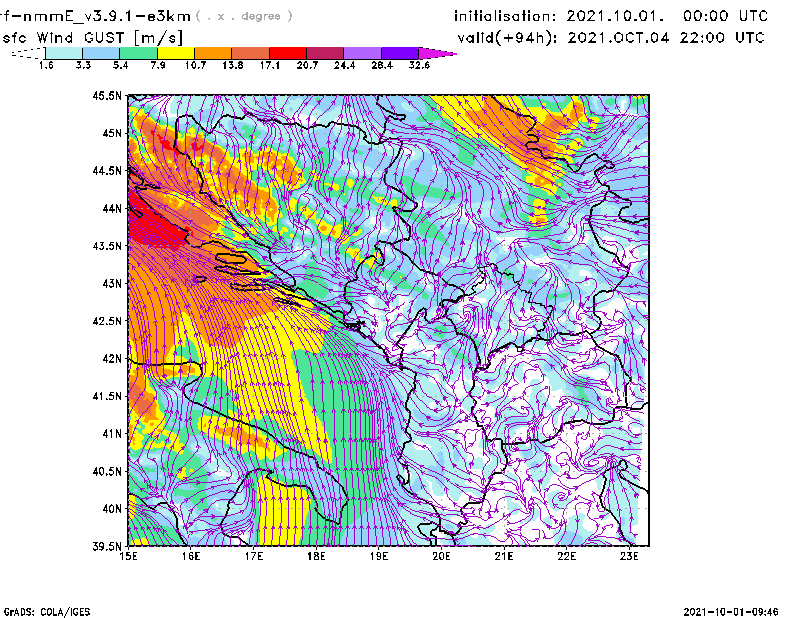Click the 42.5N latitude label
Image resolution: width=800 pixels, height=618 pixels.
coord(107,321)
